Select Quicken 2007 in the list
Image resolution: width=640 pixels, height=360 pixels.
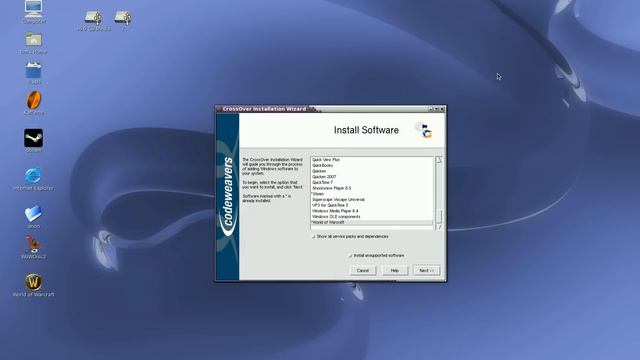click(371, 177)
